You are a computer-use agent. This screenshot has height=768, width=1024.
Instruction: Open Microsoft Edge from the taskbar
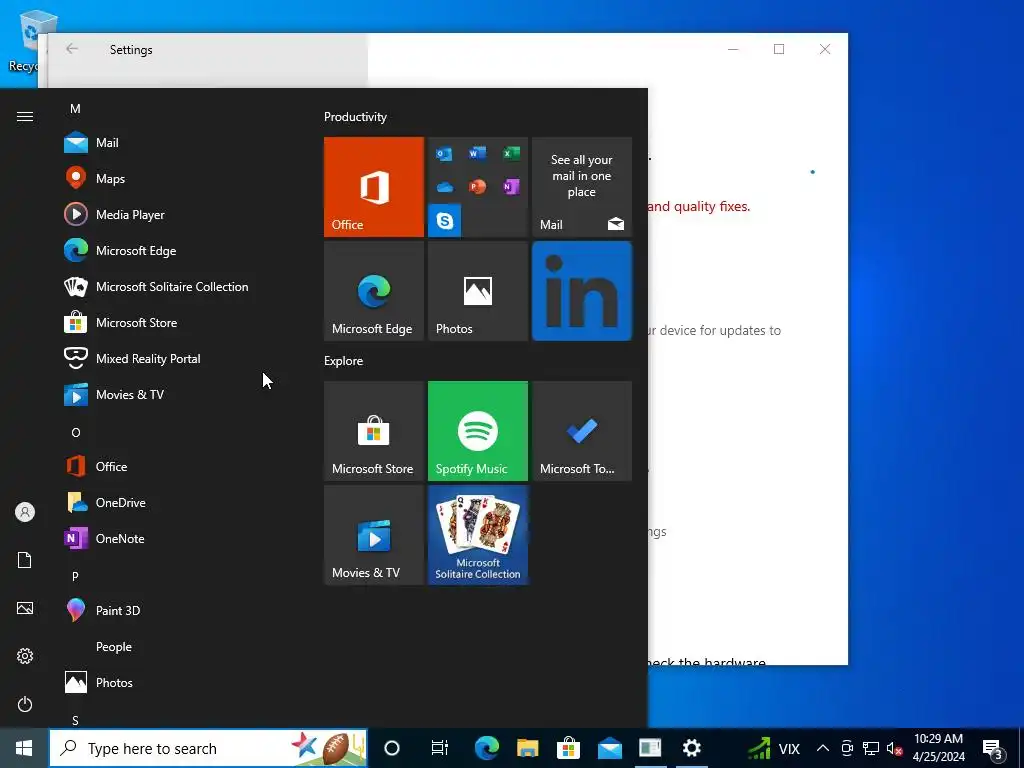(487, 748)
